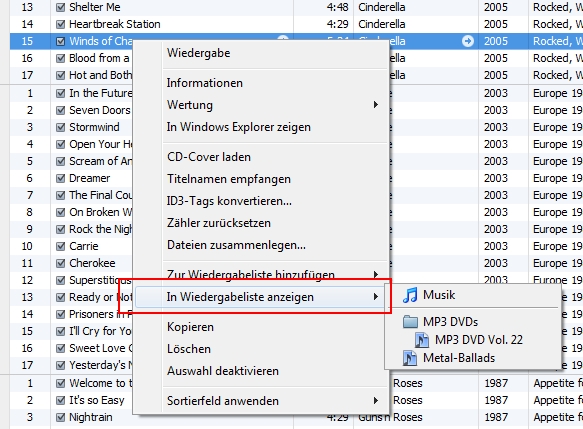583x429 pixels.
Task: Select Löschen from the context menu
Action: (x=189, y=349)
